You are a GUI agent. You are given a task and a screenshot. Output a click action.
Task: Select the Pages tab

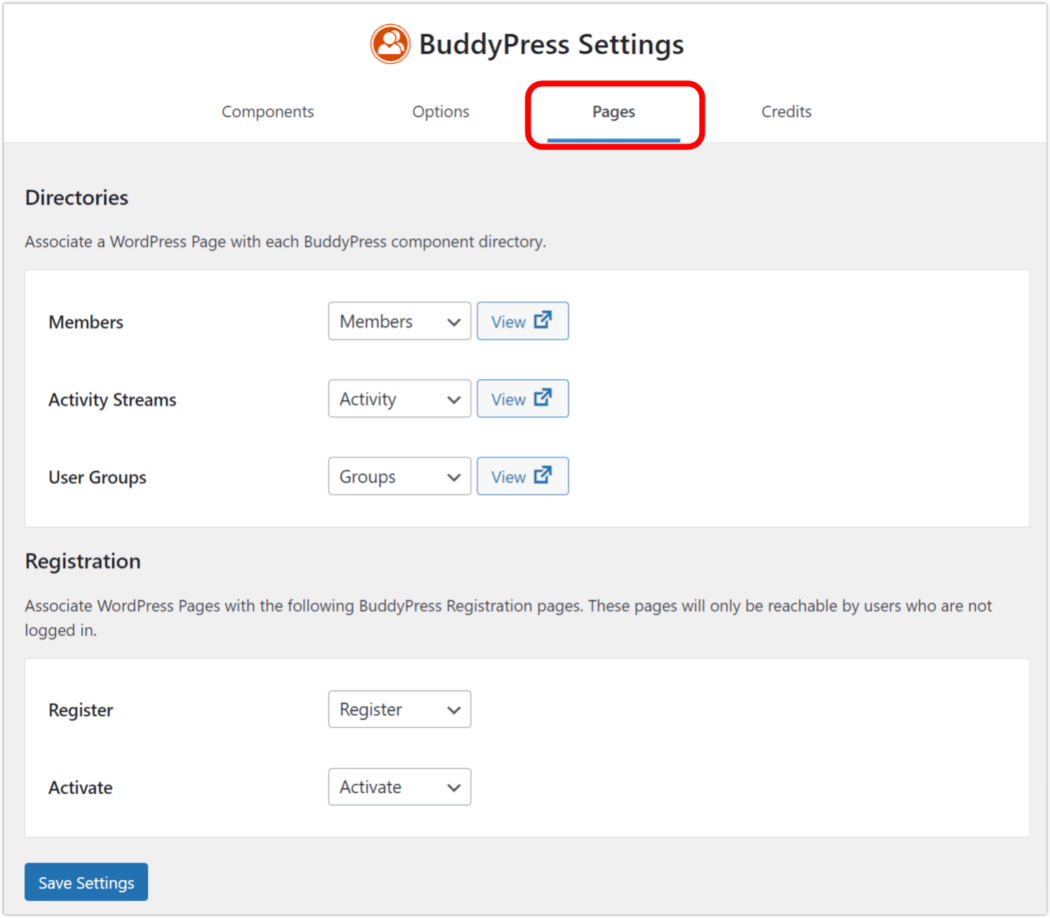[613, 112]
